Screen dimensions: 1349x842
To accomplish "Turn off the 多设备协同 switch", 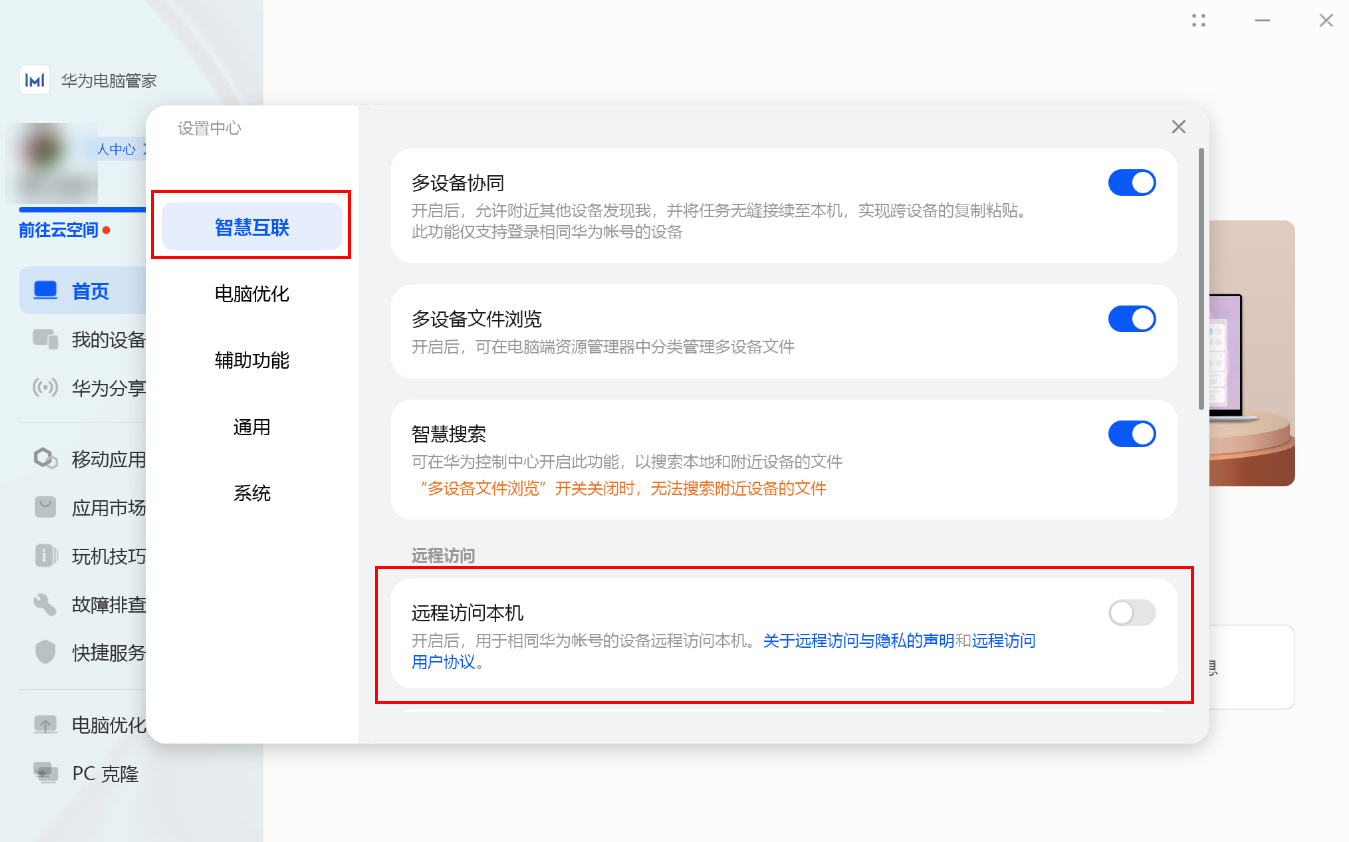I will [x=1132, y=182].
